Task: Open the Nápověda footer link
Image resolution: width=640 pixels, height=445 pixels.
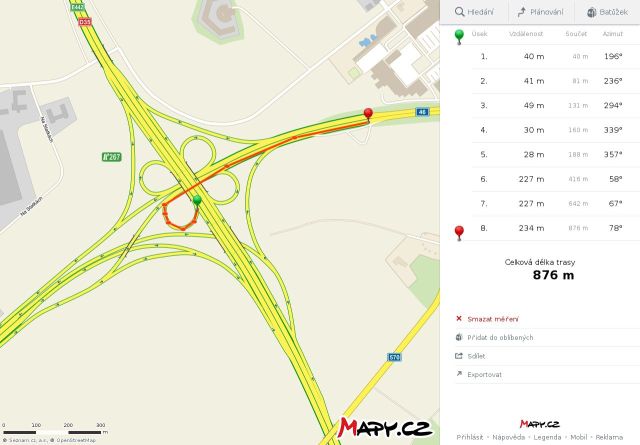Action: click(508, 437)
